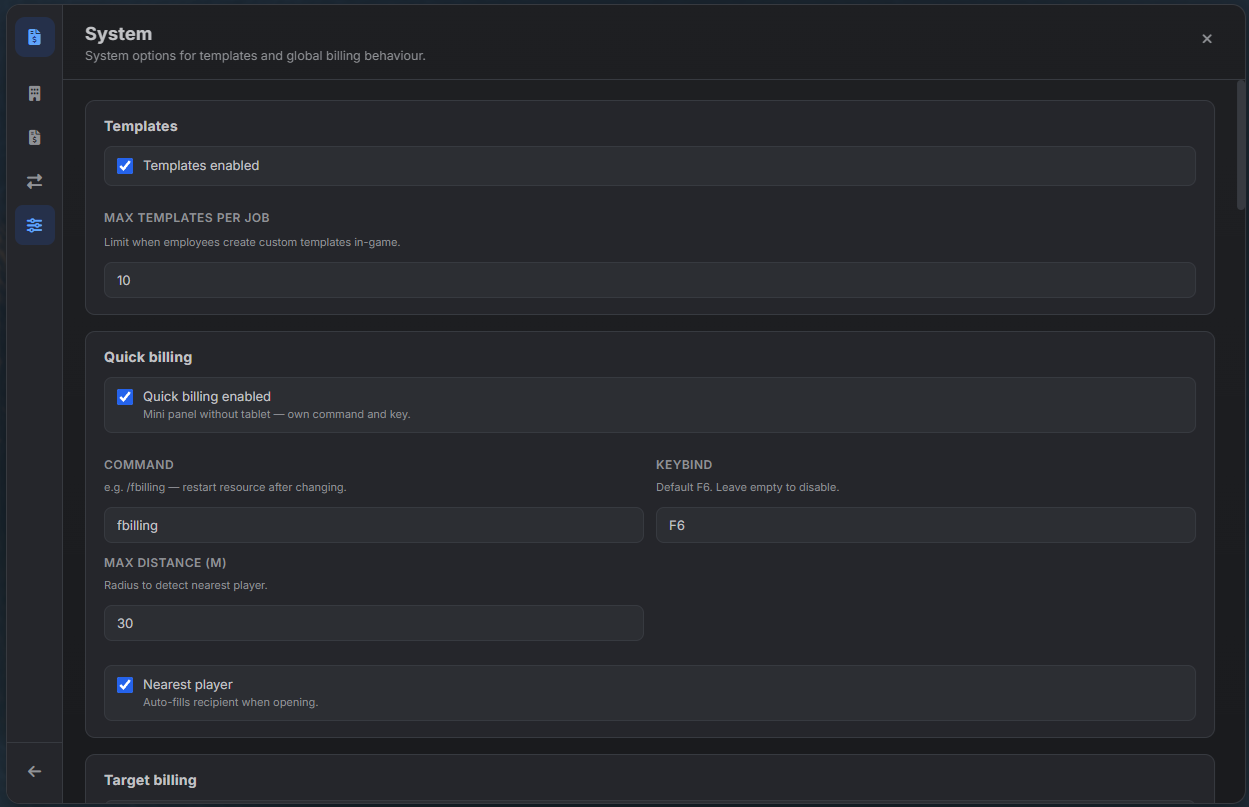Viewport: 1249px width, 807px height.
Task: Toggle the Nearest player checkbox
Action: 125,685
